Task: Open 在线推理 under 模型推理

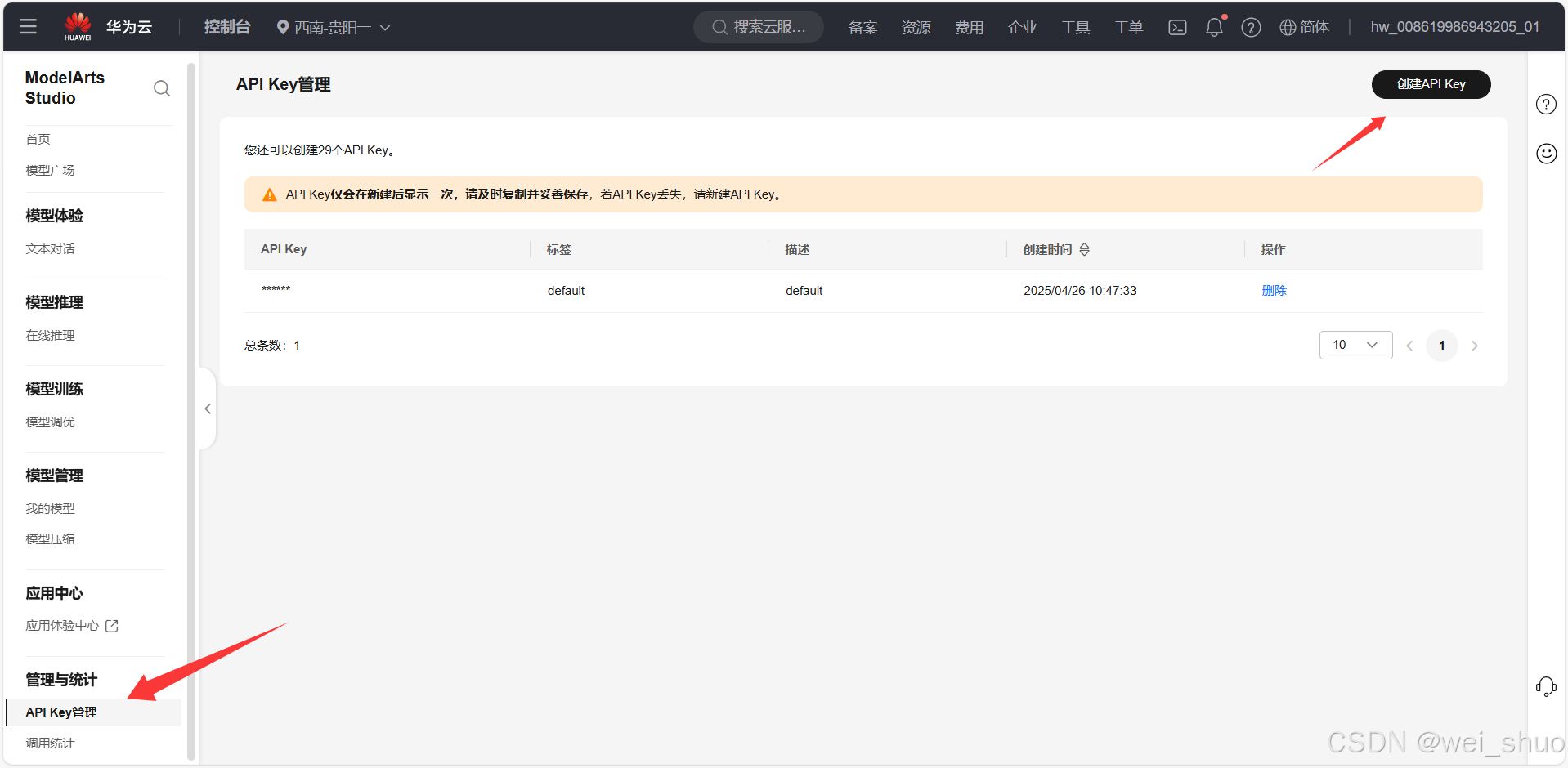Action: pos(50,335)
